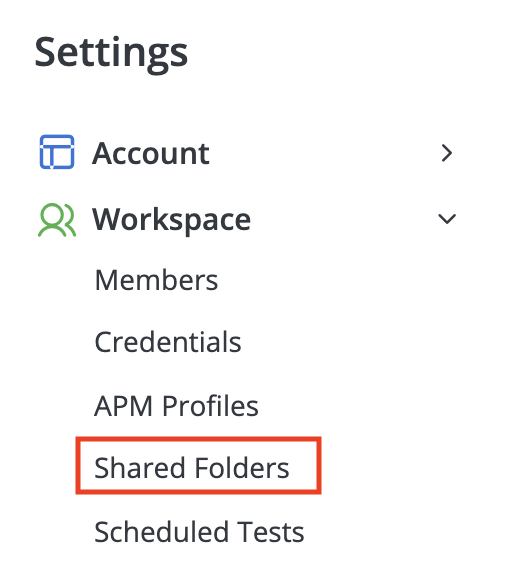Click the word Account next to icon
This screenshot has height=564, width=514.
pyautogui.click(x=151, y=154)
